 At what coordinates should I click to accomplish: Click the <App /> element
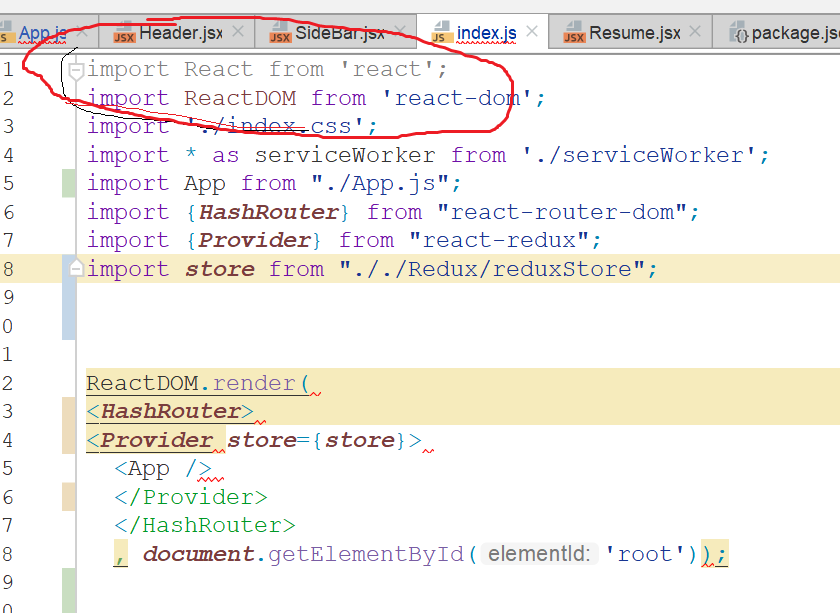pyautogui.click(x=163, y=469)
